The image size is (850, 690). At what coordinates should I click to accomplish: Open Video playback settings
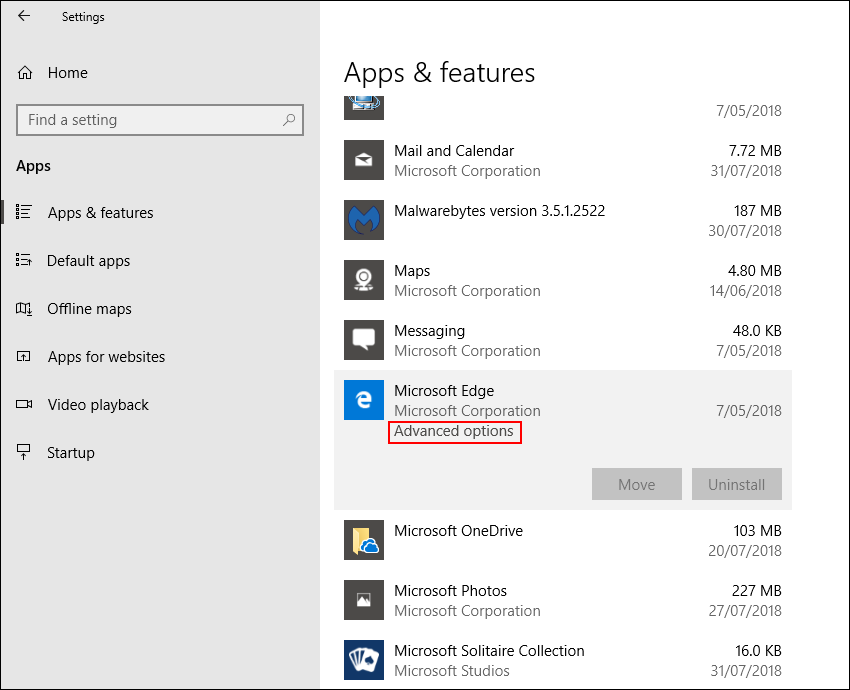point(98,405)
